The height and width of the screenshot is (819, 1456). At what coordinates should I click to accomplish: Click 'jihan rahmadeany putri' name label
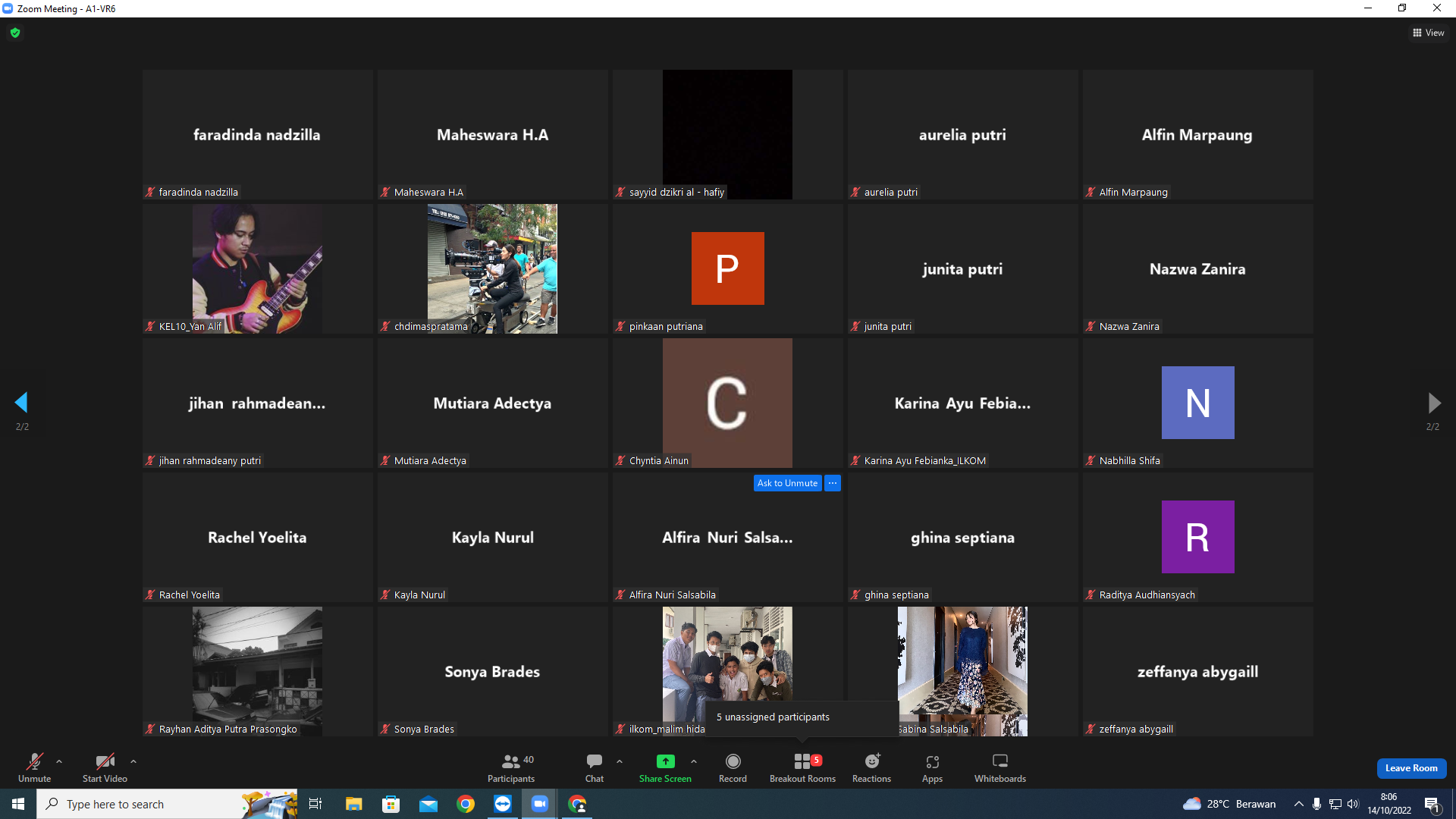[210, 461]
